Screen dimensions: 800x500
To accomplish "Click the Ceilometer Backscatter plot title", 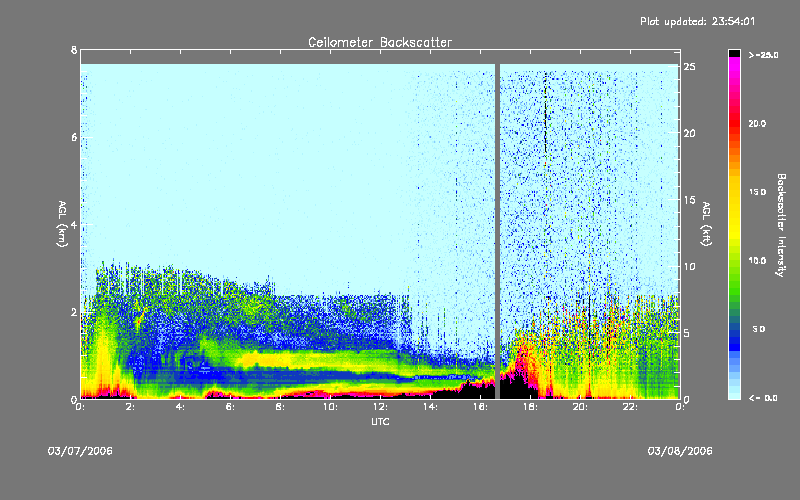I will 379,42.
